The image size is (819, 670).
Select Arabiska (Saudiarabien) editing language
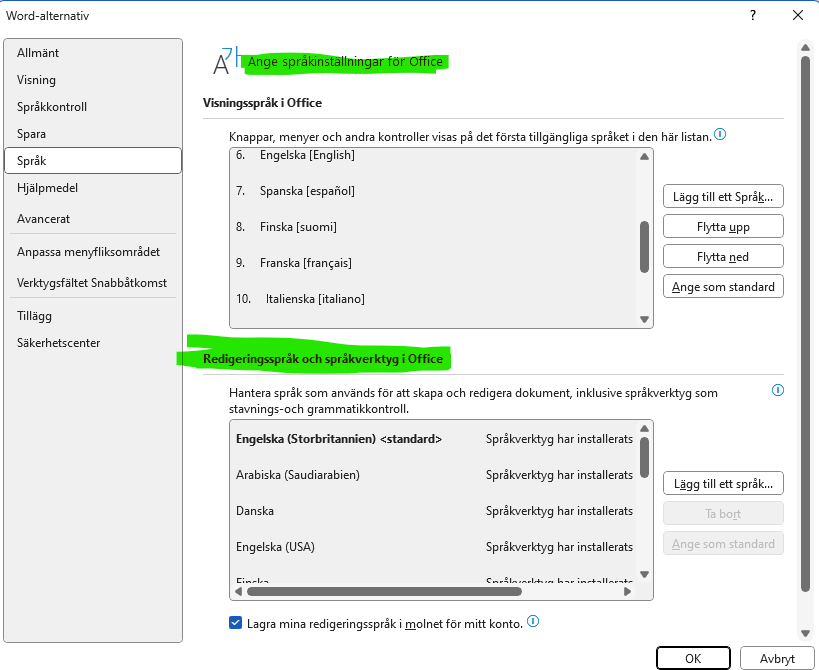tap(434, 475)
